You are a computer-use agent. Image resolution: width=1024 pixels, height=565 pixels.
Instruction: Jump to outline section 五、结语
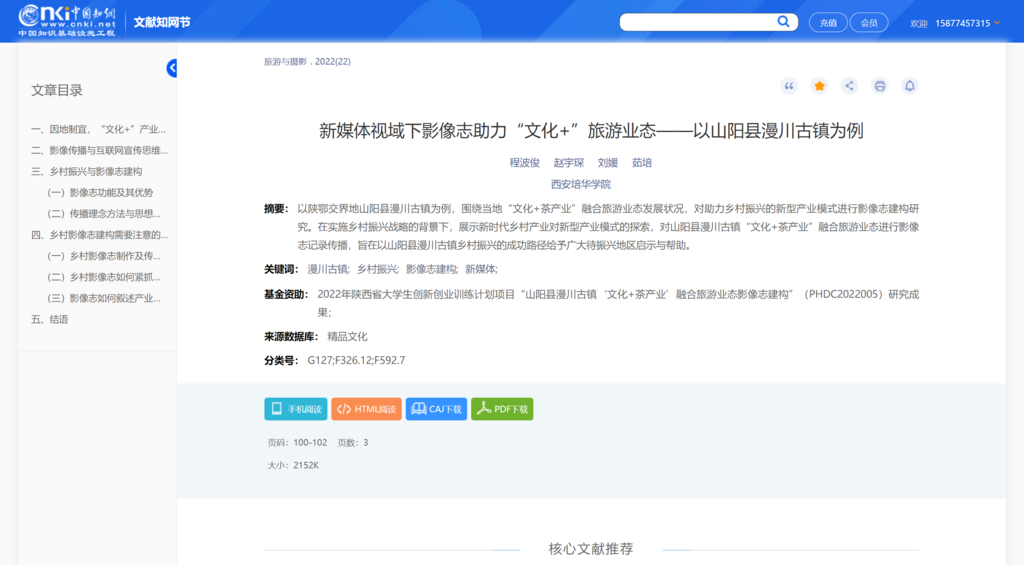coord(50,319)
